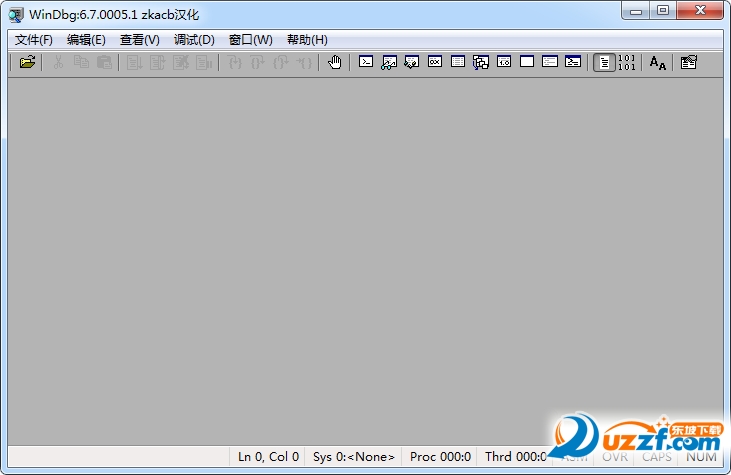
Task: Open the 帮助(H) menu
Action: pyautogui.click(x=307, y=40)
